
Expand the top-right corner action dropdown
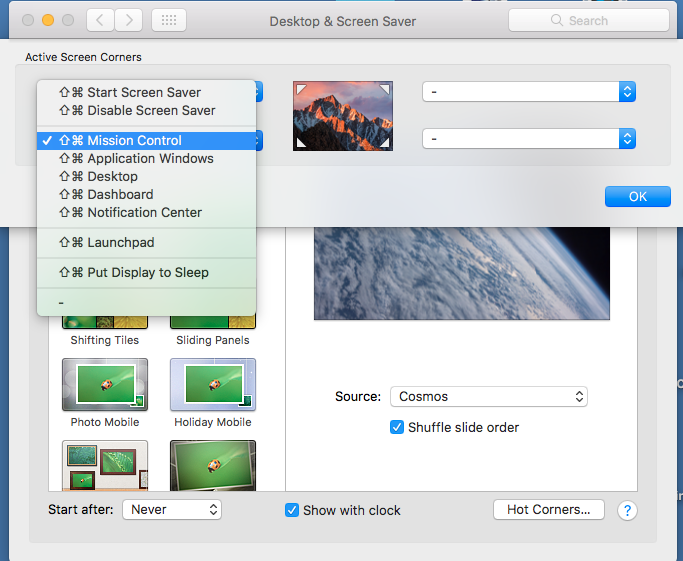click(529, 92)
